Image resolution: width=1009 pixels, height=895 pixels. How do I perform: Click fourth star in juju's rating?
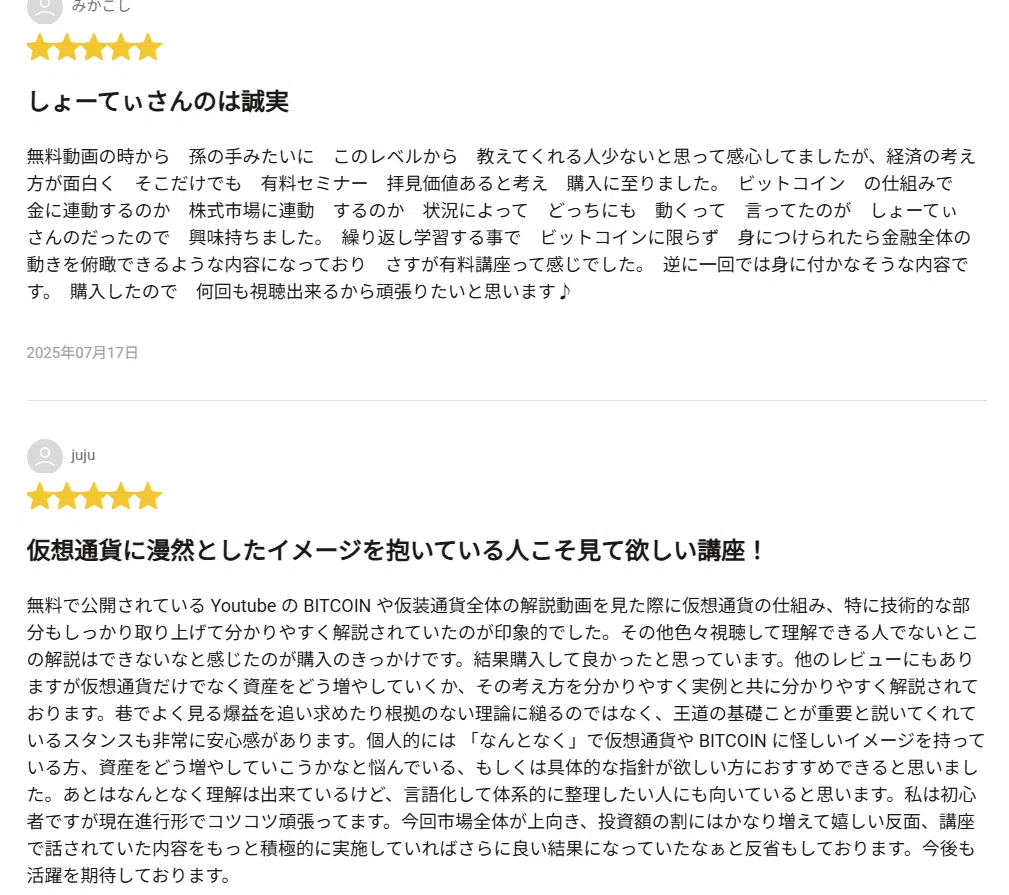(121, 496)
